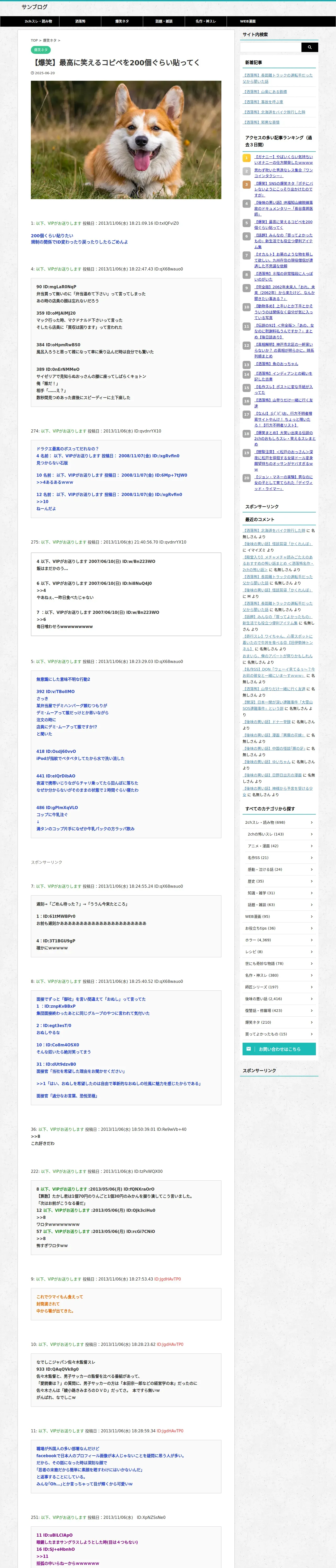Image resolution: width=336 pixels, height=1568 pixels.
Task: Open the 爆笑ネタ (210) category row
Action: point(279,1022)
